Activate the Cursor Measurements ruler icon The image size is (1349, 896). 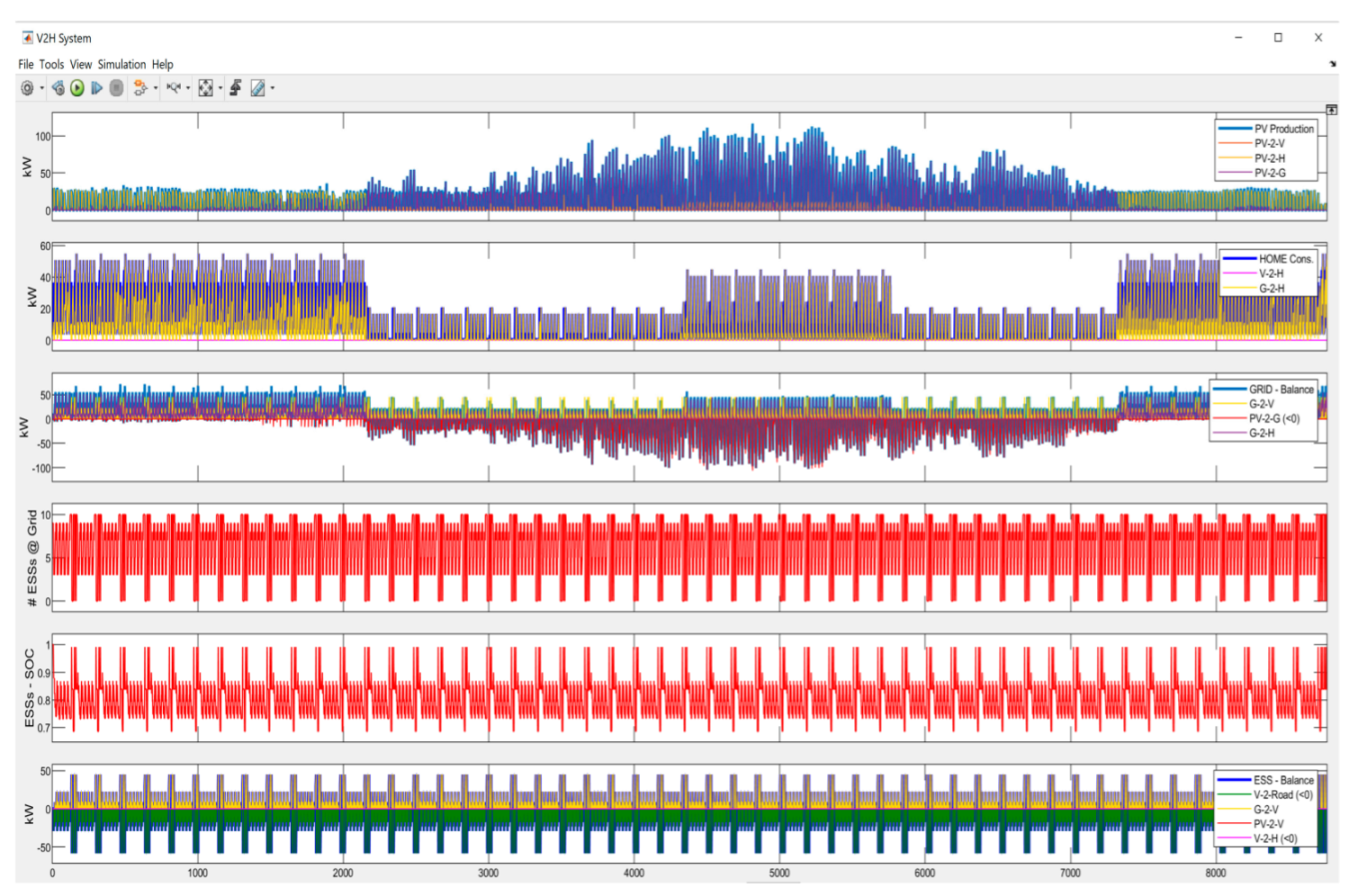pos(258,89)
